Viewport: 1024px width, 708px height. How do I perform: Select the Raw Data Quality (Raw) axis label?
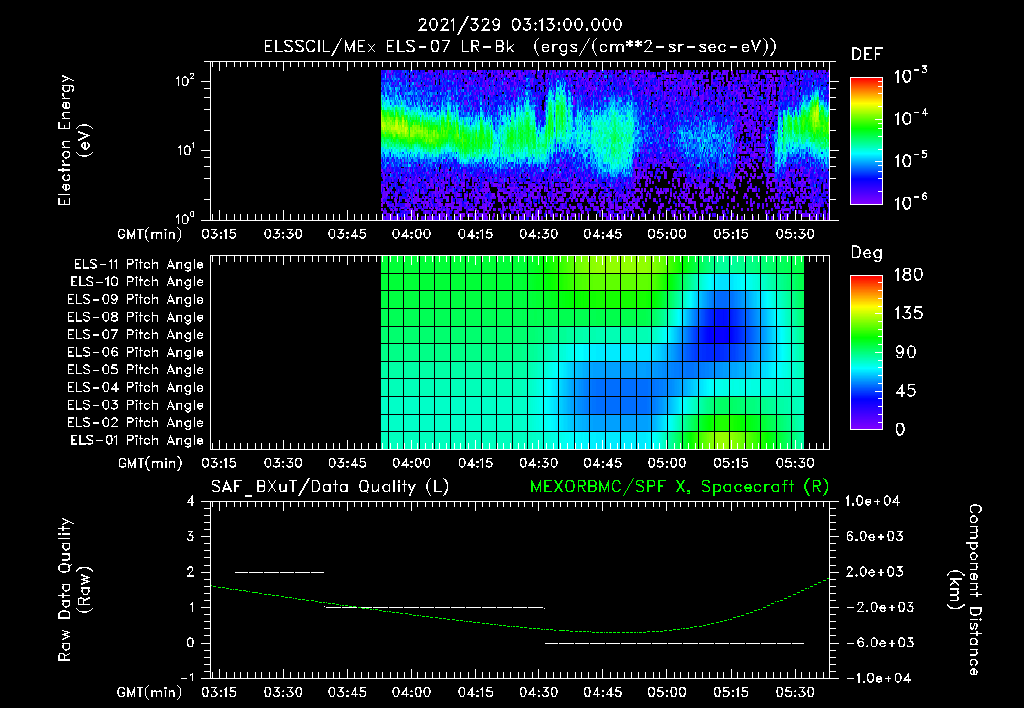[74, 590]
